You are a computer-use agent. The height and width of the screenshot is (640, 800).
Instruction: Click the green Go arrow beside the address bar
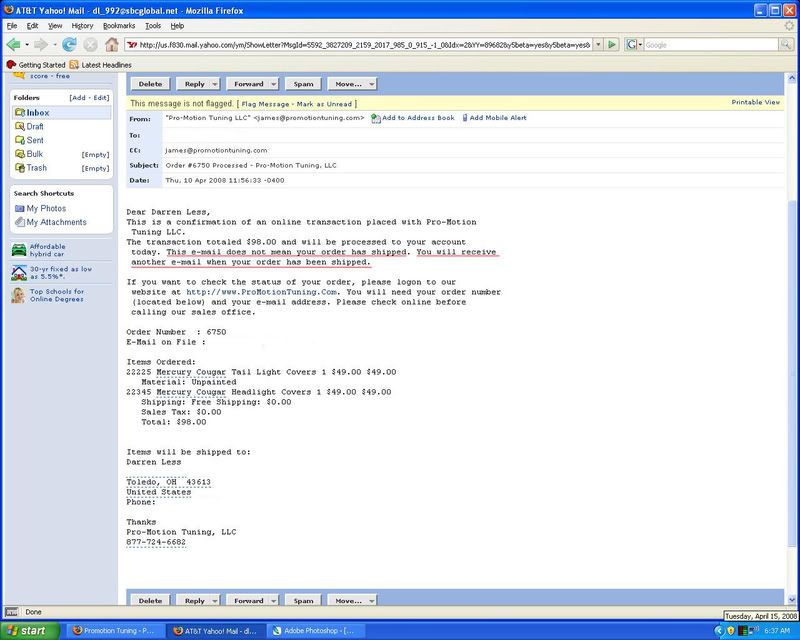(x=612, y=45)
